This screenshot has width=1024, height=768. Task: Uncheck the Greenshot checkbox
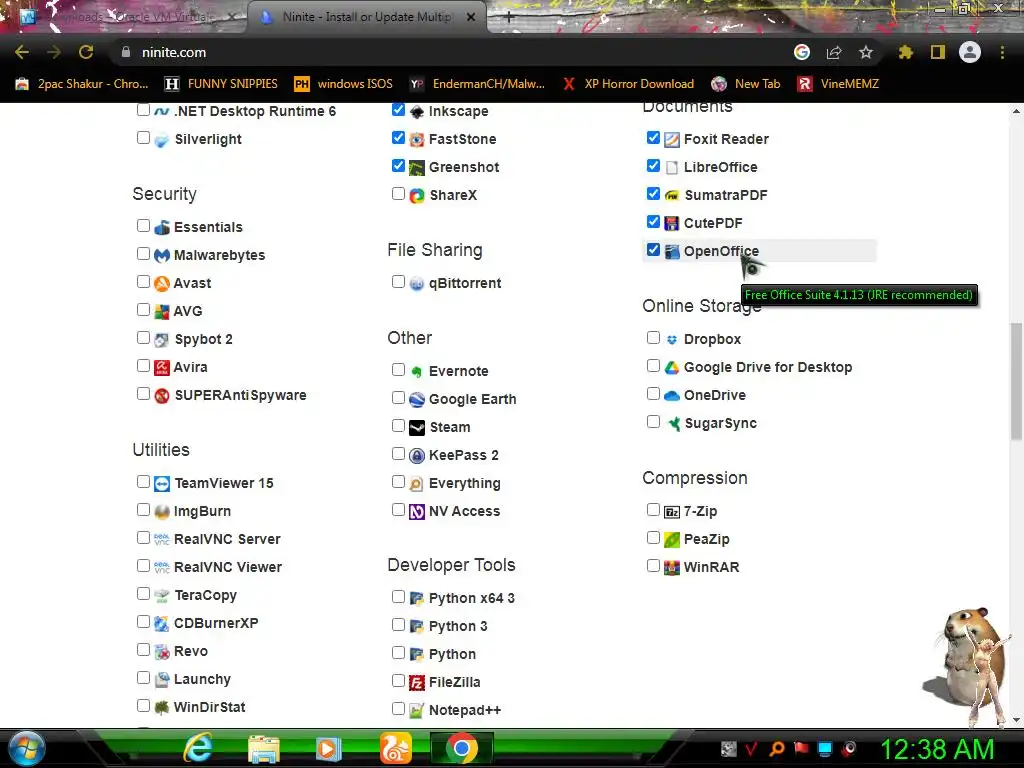(x=398, y=166)
